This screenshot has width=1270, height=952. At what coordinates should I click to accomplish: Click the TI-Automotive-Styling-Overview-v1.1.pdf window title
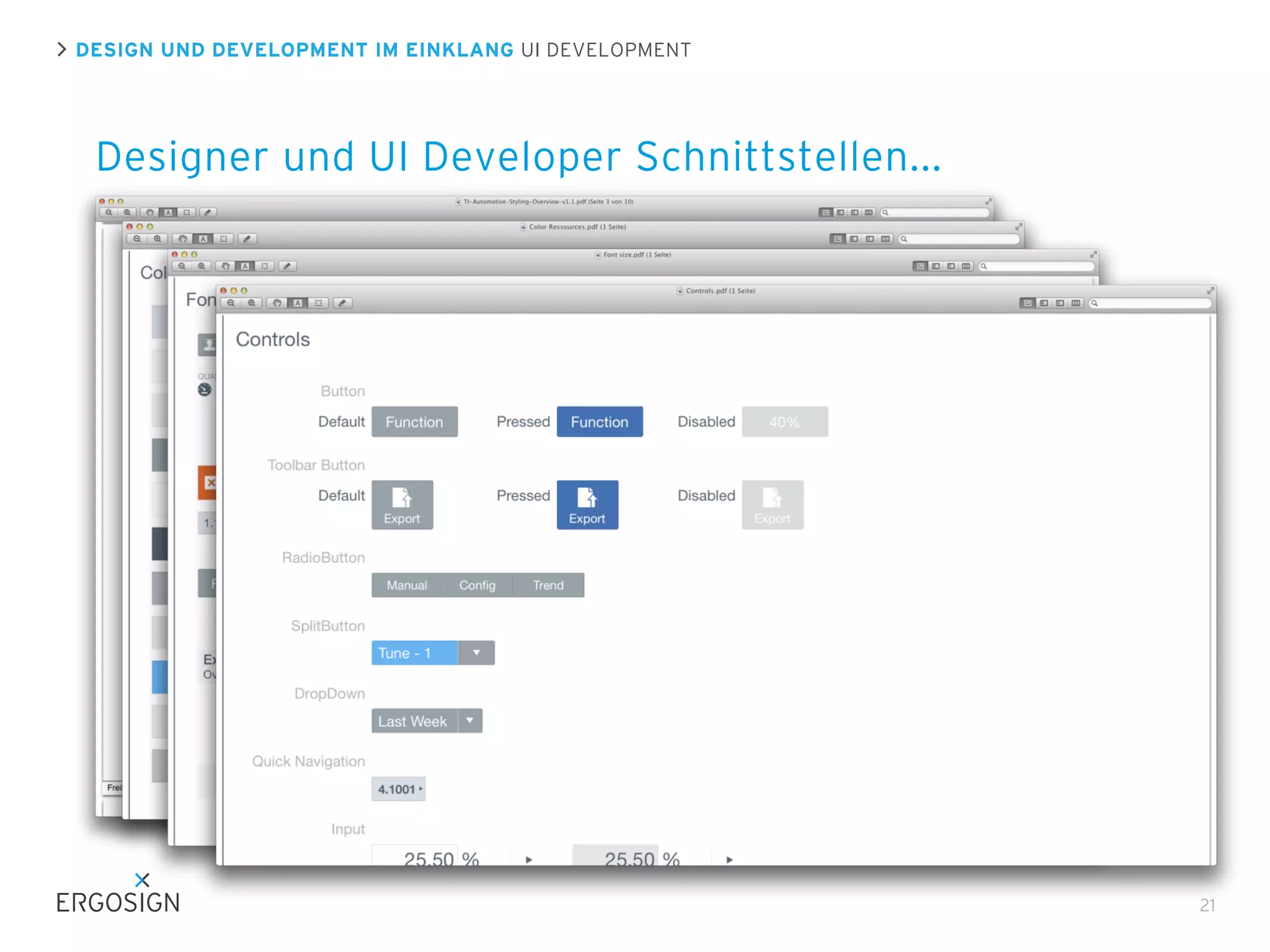click(548, 201)
